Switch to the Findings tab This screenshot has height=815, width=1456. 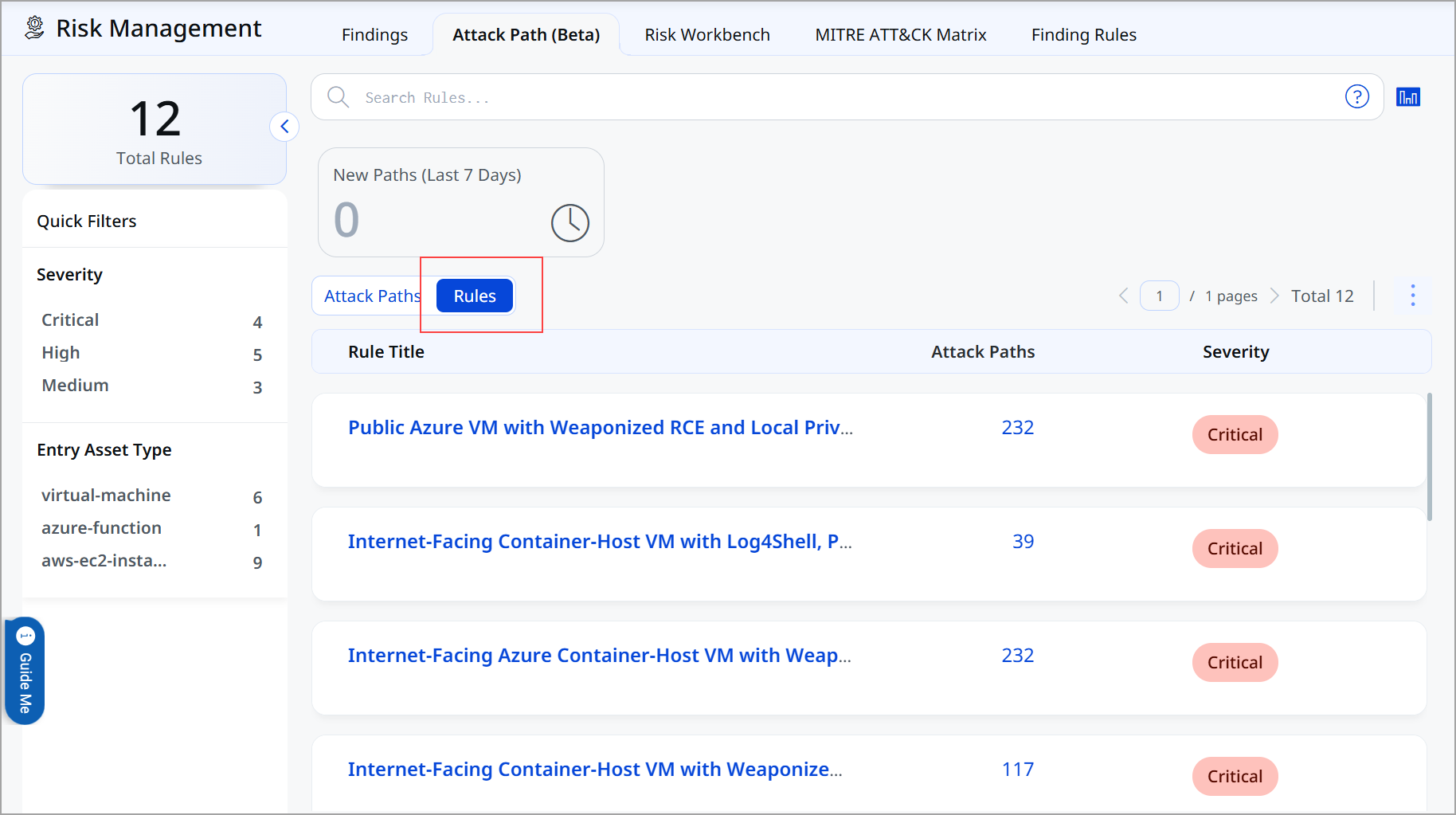[374, 35]
